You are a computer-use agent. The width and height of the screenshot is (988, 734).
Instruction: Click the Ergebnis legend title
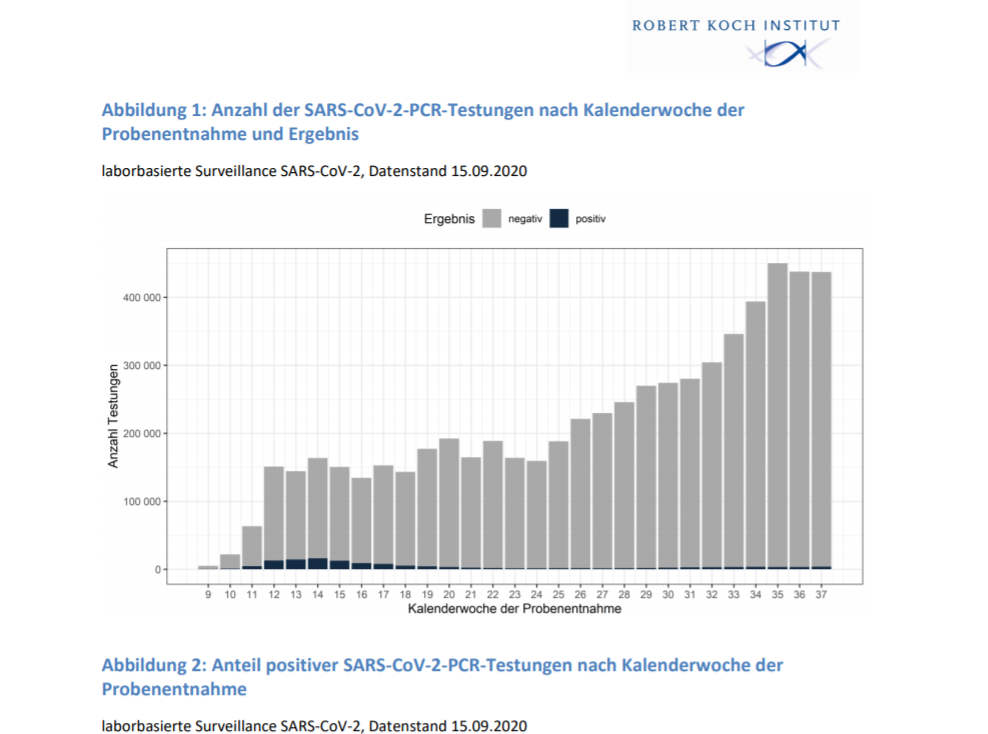[449, 219]
